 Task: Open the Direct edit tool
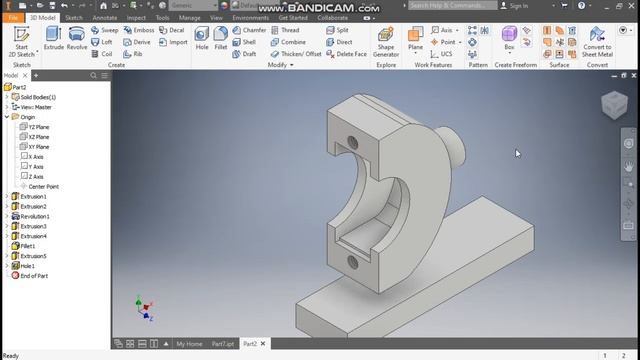[339, 42]
